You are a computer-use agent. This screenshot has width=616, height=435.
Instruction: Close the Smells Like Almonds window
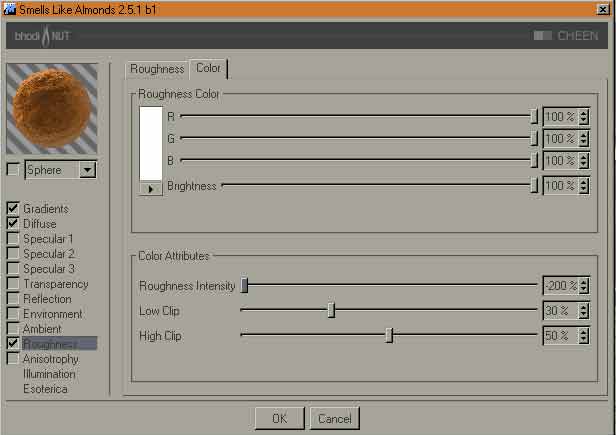pos(603,9)
